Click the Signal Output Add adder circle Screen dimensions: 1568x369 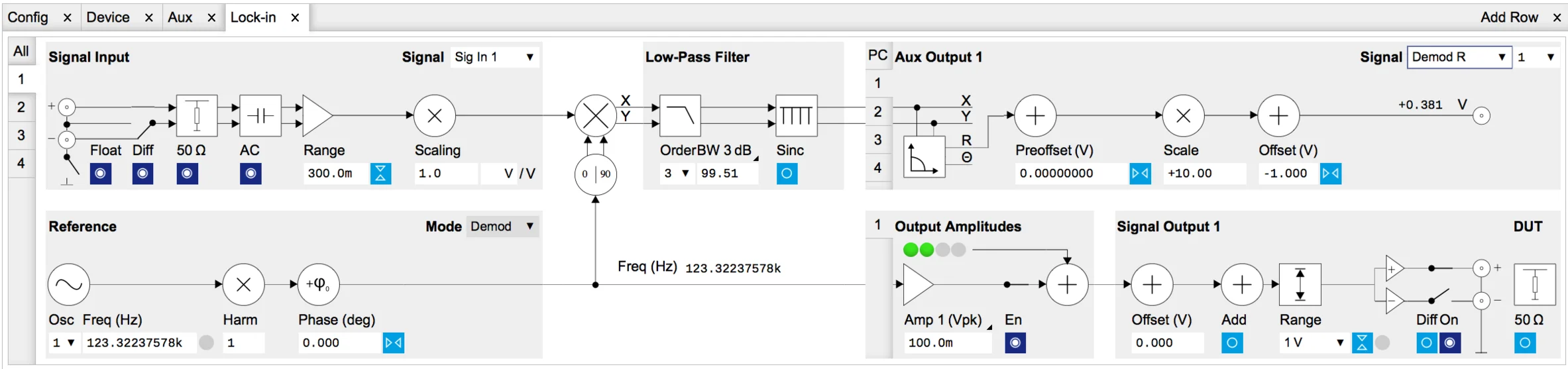(1242, 285)
